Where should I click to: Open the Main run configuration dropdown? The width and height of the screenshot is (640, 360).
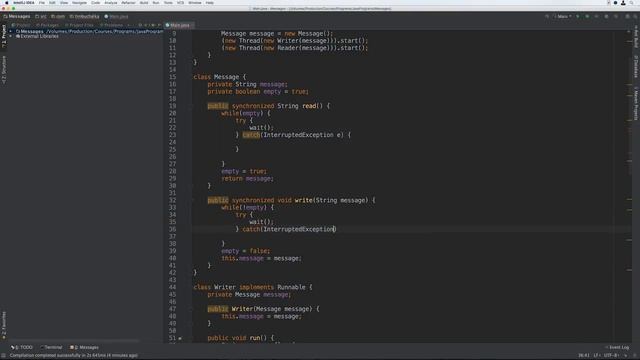[562, 16]
